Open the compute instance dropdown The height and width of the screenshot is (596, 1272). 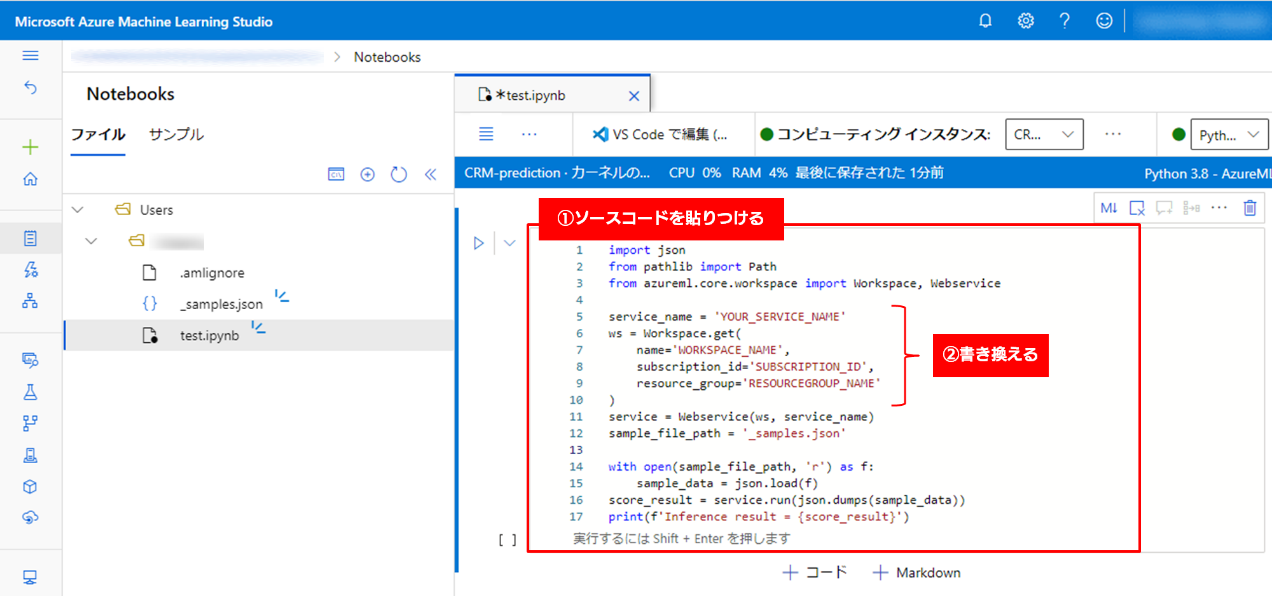coord(1044,134)
